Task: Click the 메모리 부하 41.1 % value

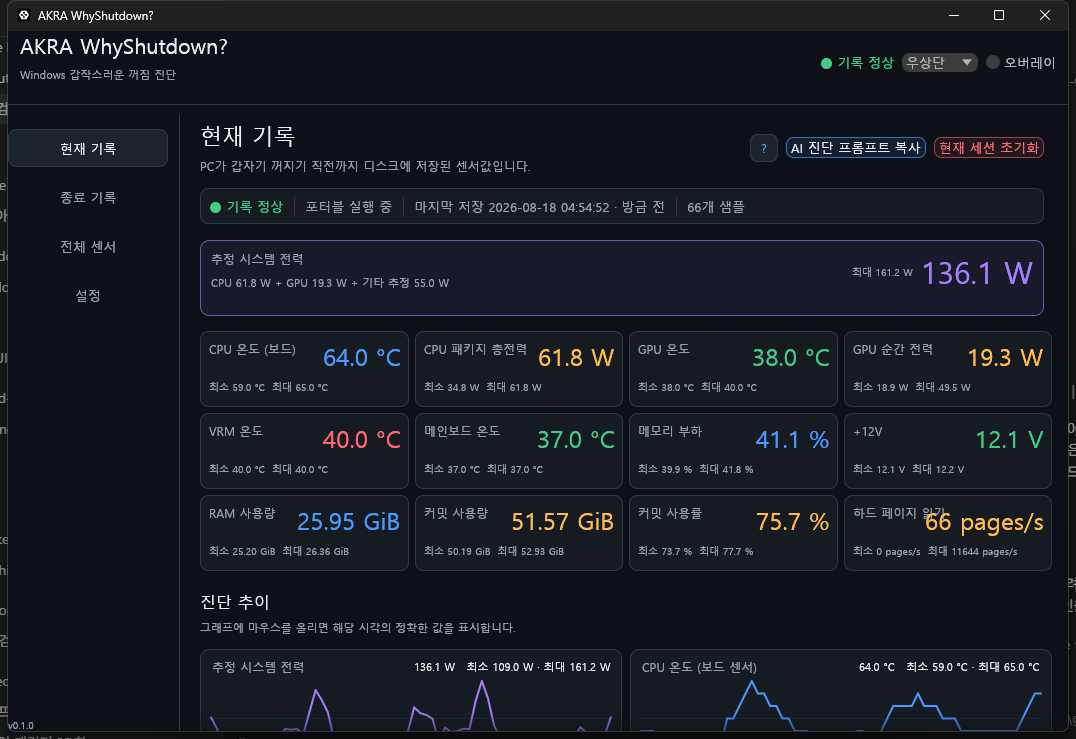Action: [792, 440]
